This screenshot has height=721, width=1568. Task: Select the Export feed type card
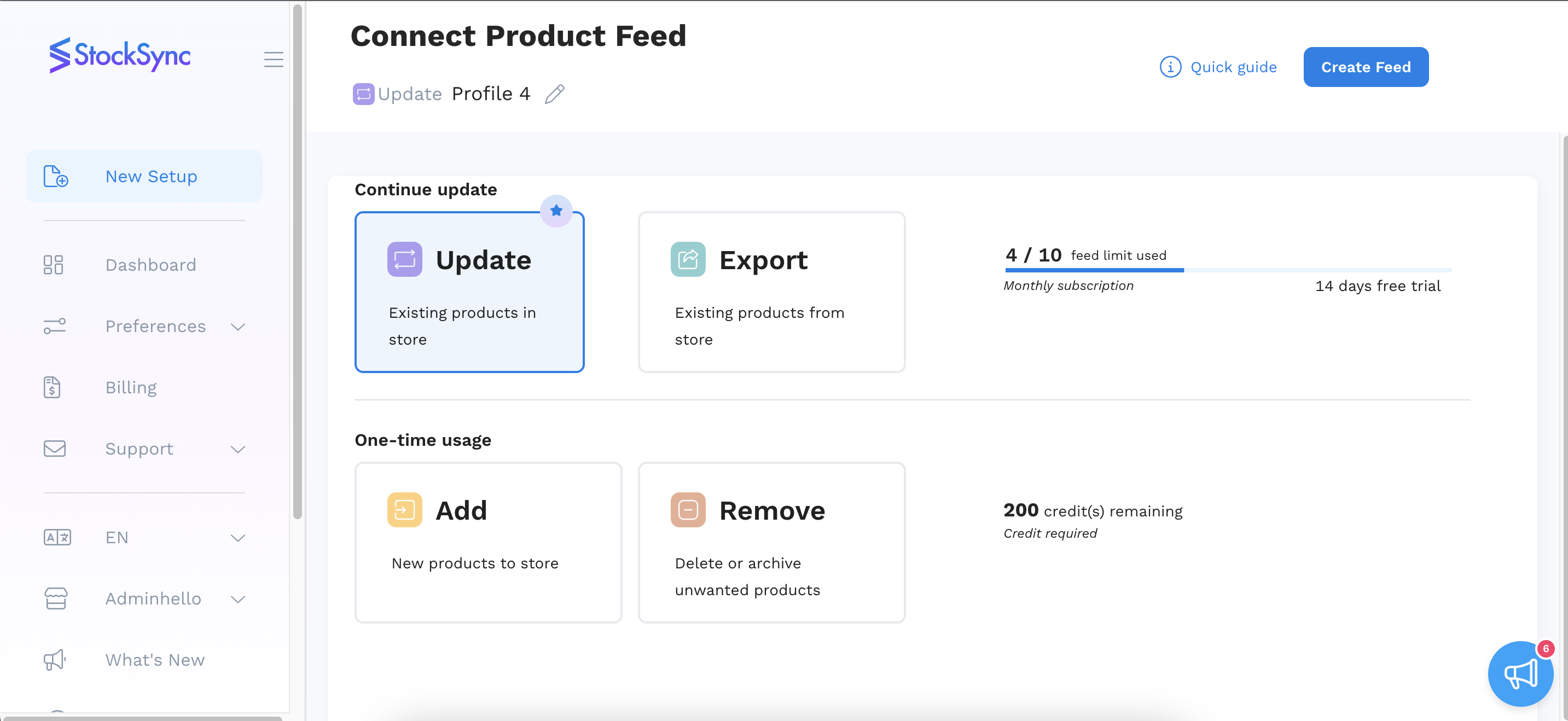click(x=771, y=292)
